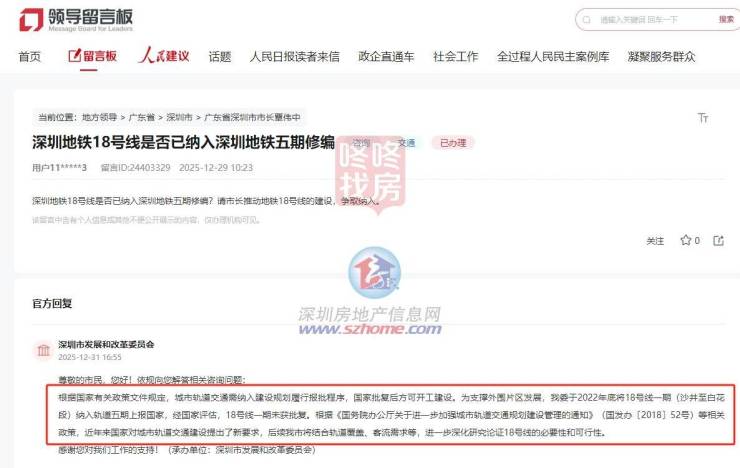Screen dimensions: 740x468
Task: Open 话题 navigation item
Action: point(220,57)
